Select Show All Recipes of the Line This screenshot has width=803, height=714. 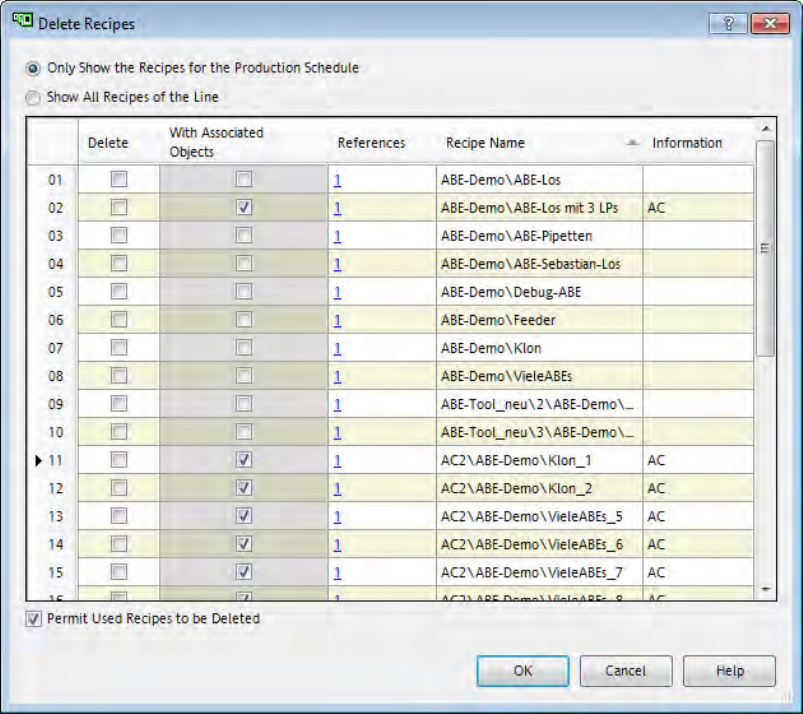pos(34,97)
